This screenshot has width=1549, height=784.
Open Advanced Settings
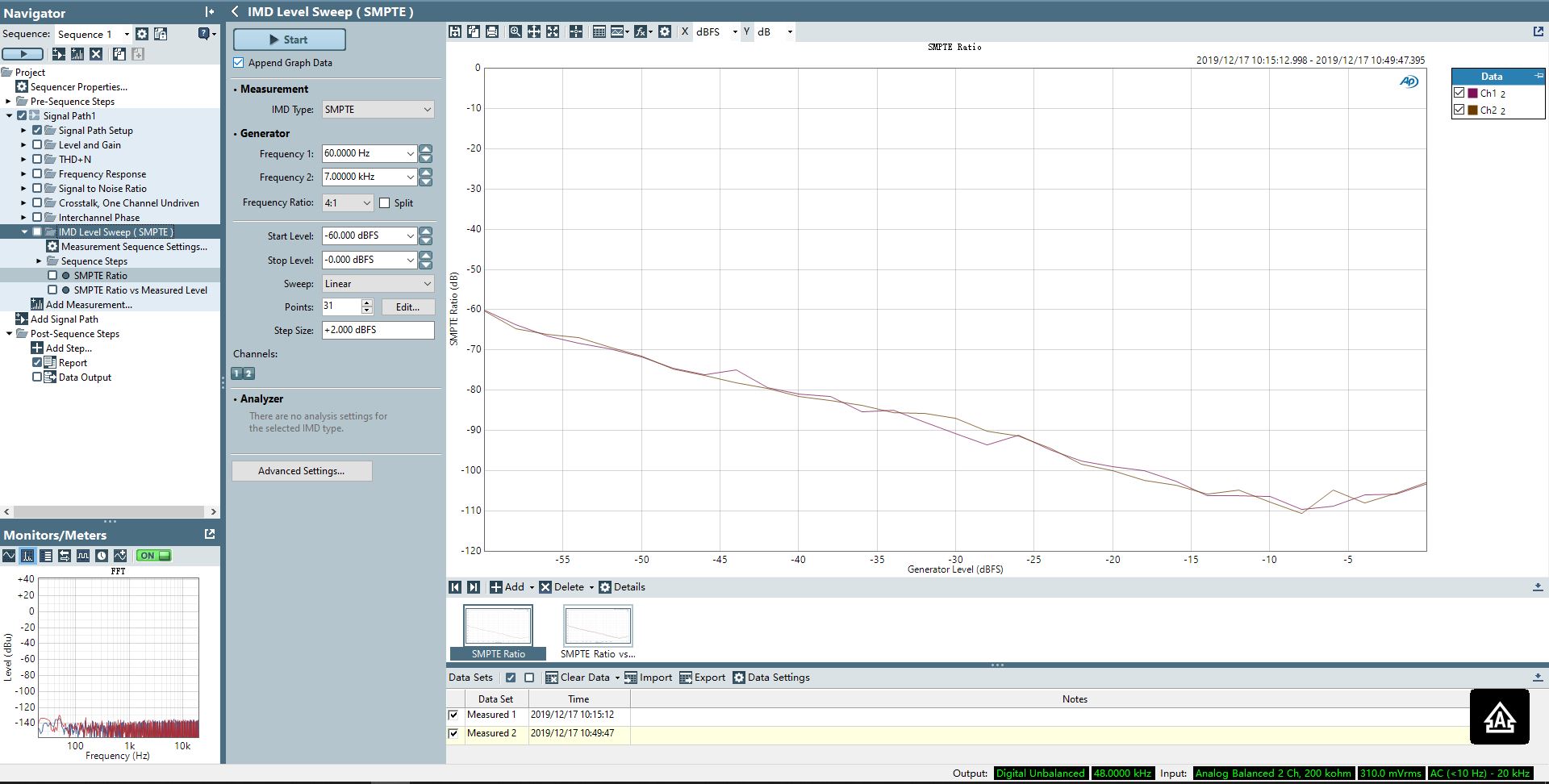pos(302,471)
